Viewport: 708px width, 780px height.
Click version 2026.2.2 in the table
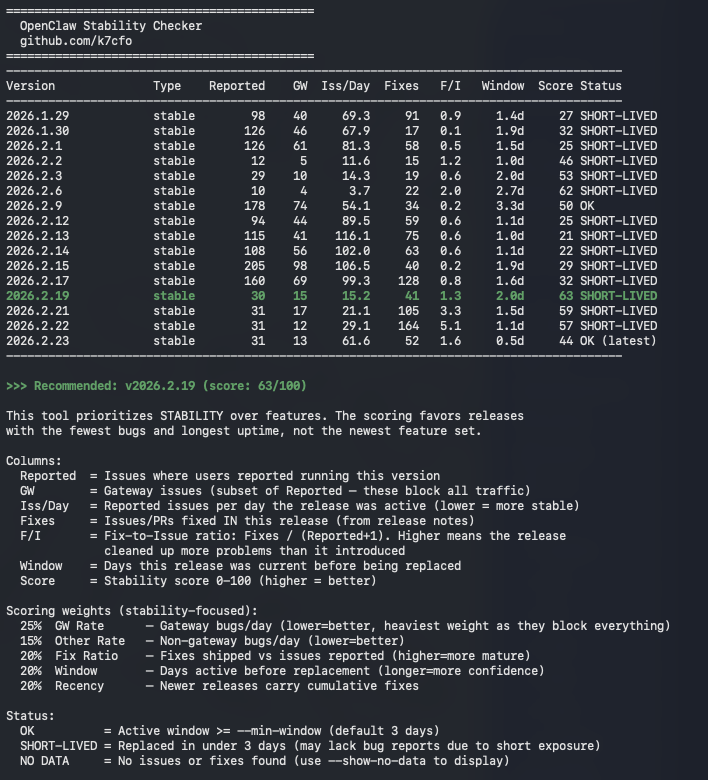[34, 161]
